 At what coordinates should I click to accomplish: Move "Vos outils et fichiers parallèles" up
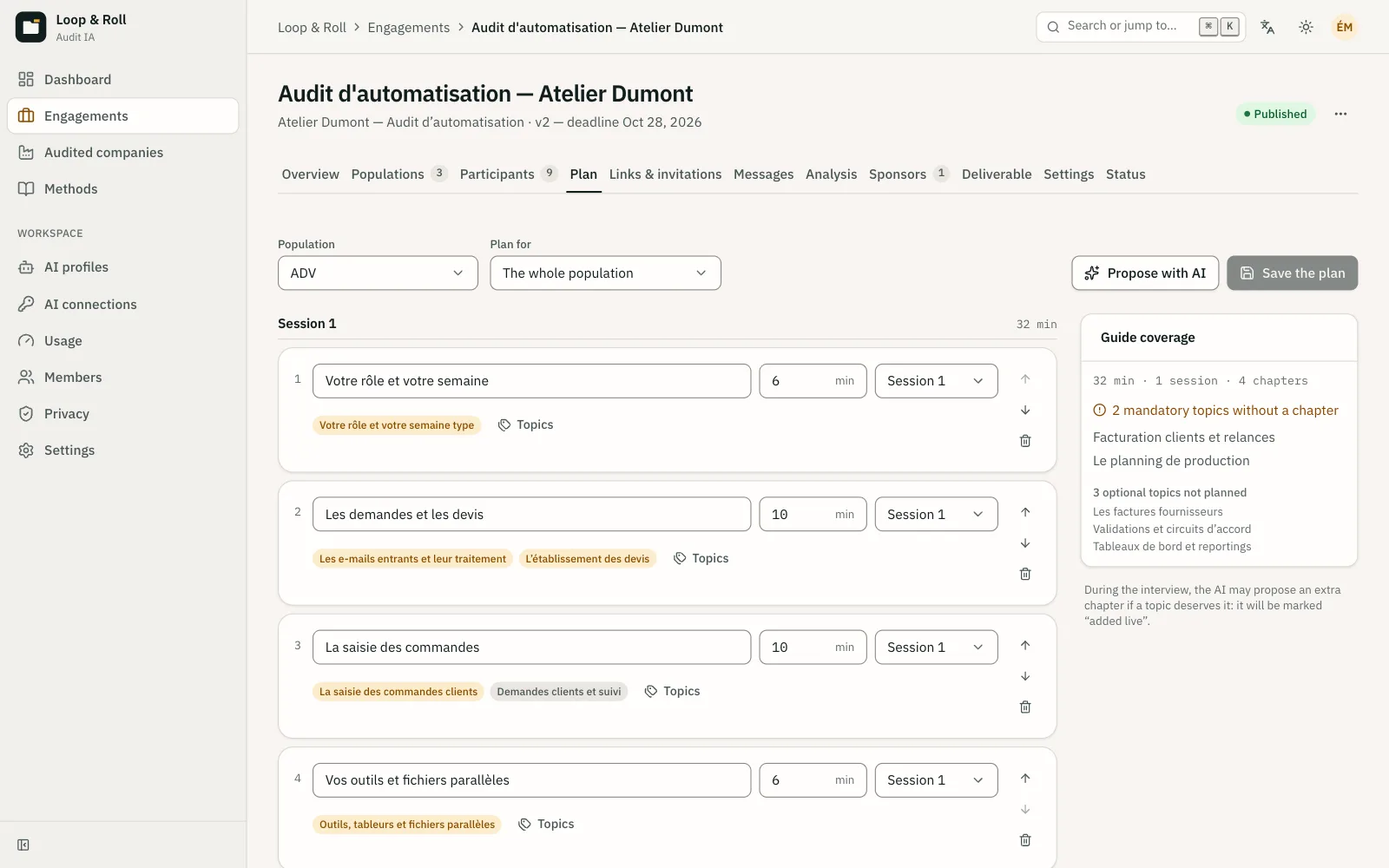coord(1025,778)
